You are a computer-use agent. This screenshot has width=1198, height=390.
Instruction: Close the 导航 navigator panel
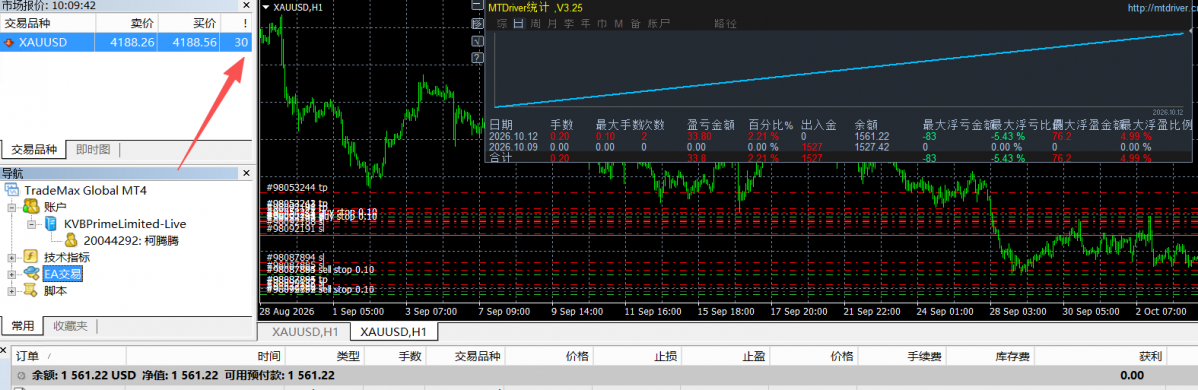[246, 174]
